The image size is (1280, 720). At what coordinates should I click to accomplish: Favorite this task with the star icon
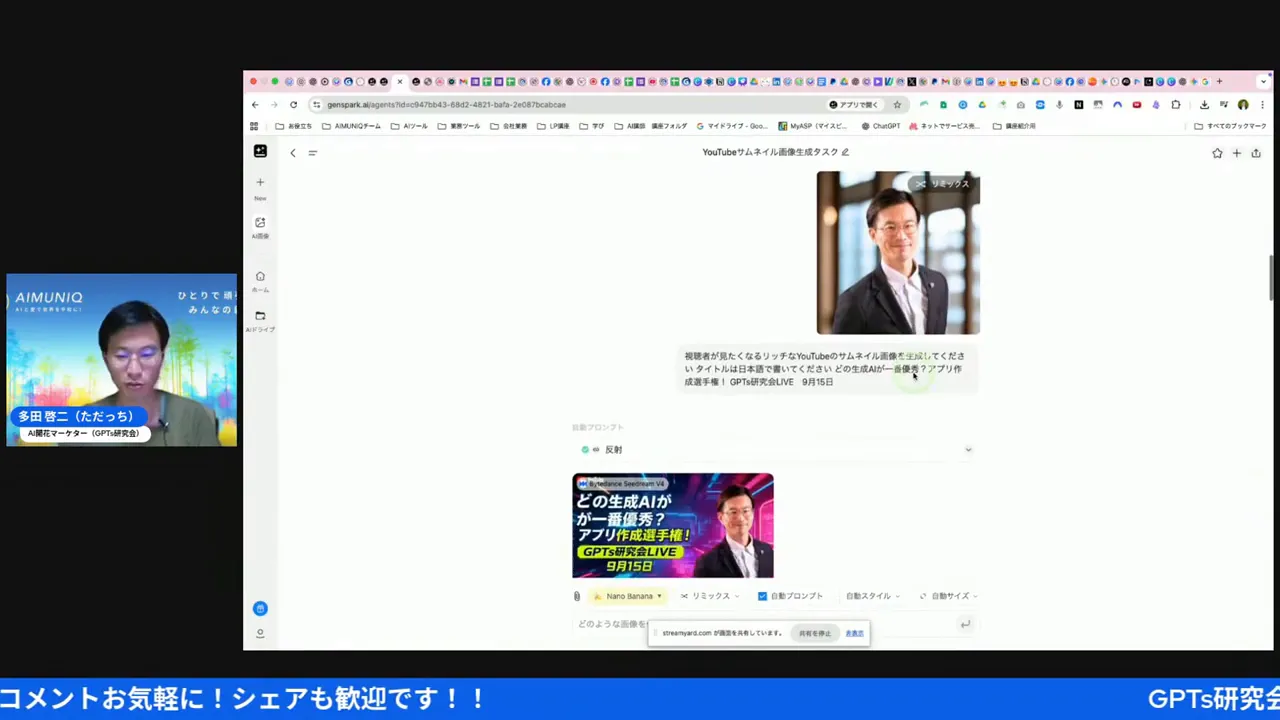1217,153
